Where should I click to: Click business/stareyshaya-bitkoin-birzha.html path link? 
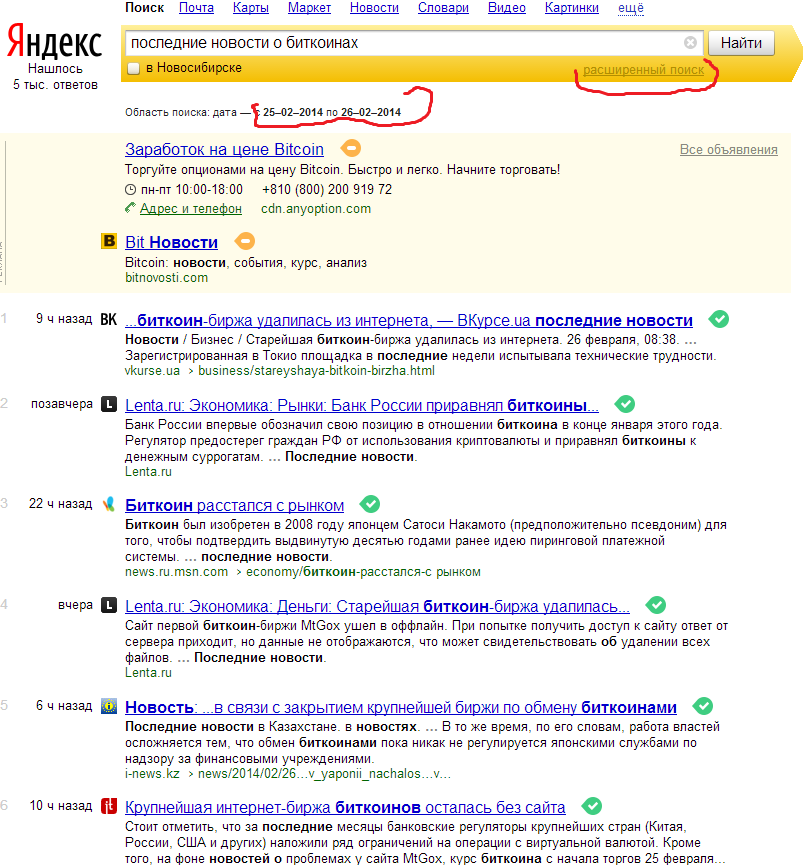[x=316, y=371]
